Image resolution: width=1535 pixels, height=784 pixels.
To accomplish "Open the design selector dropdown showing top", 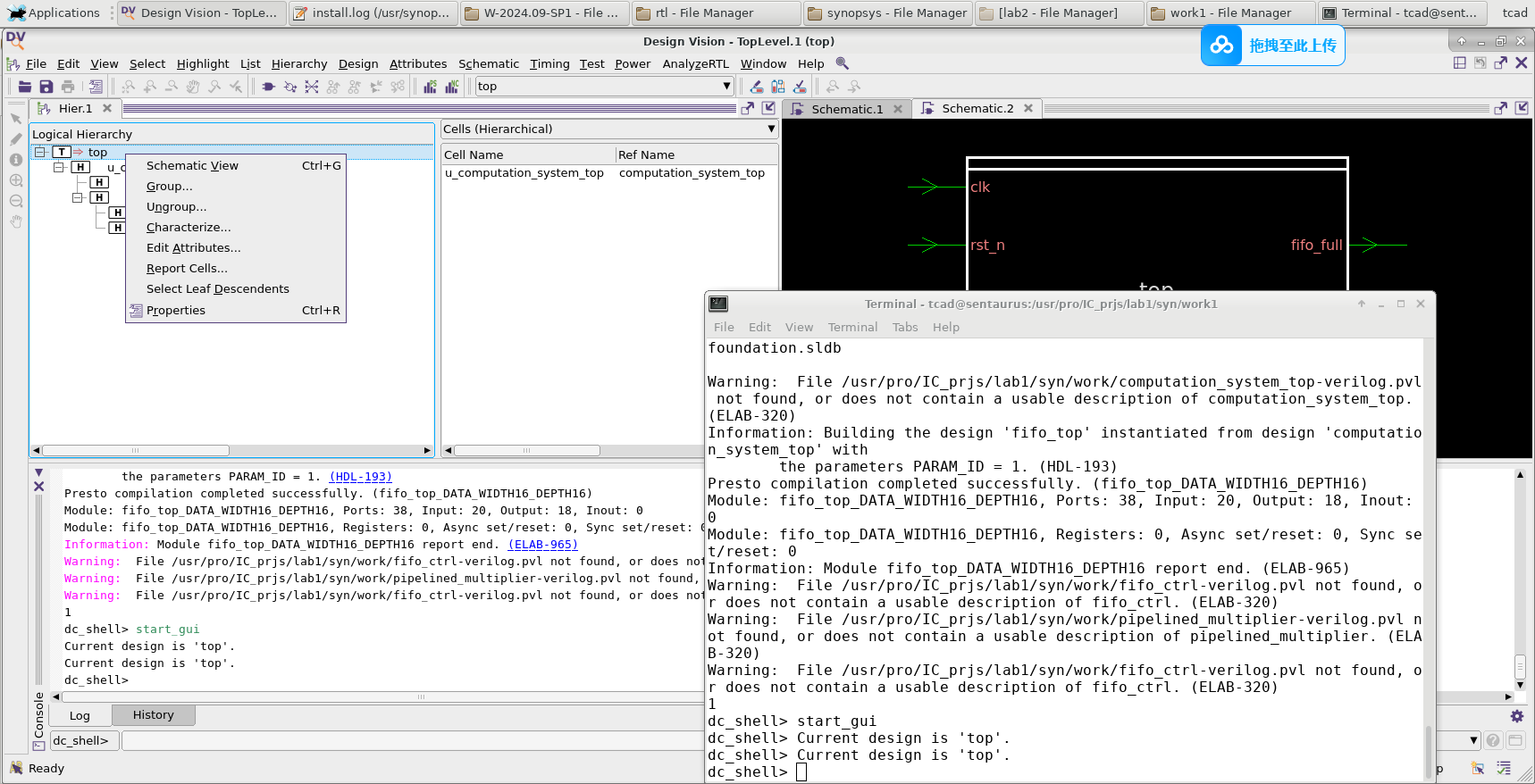I will (726, 87).
